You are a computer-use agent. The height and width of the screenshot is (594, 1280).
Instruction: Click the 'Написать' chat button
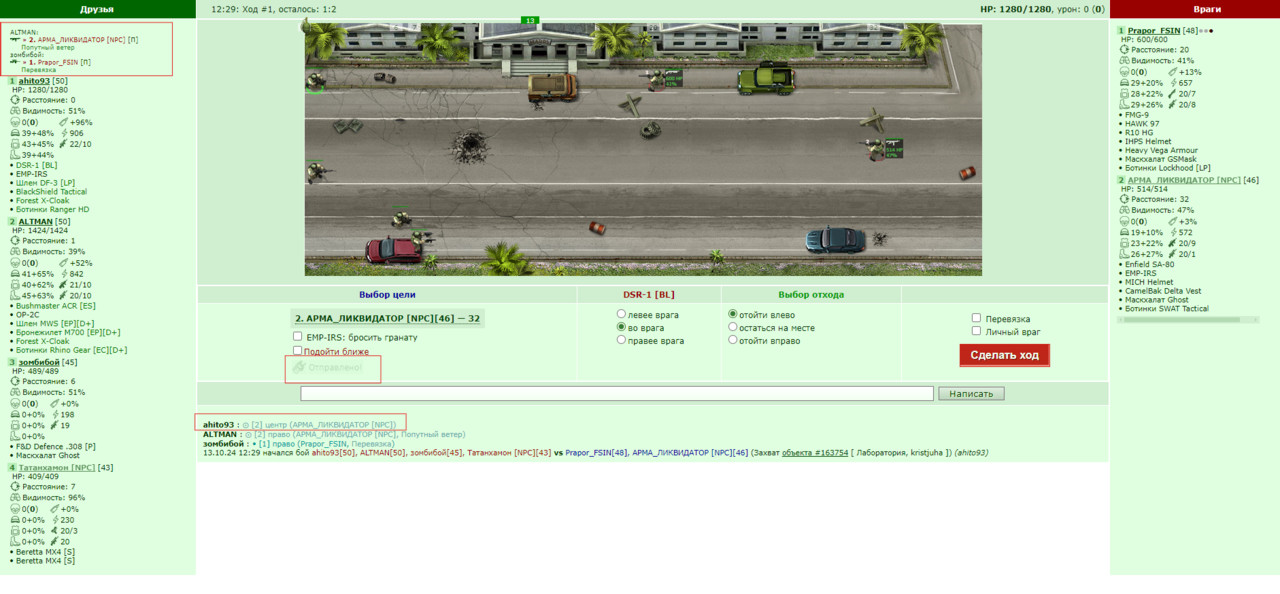tap(971, 394)
